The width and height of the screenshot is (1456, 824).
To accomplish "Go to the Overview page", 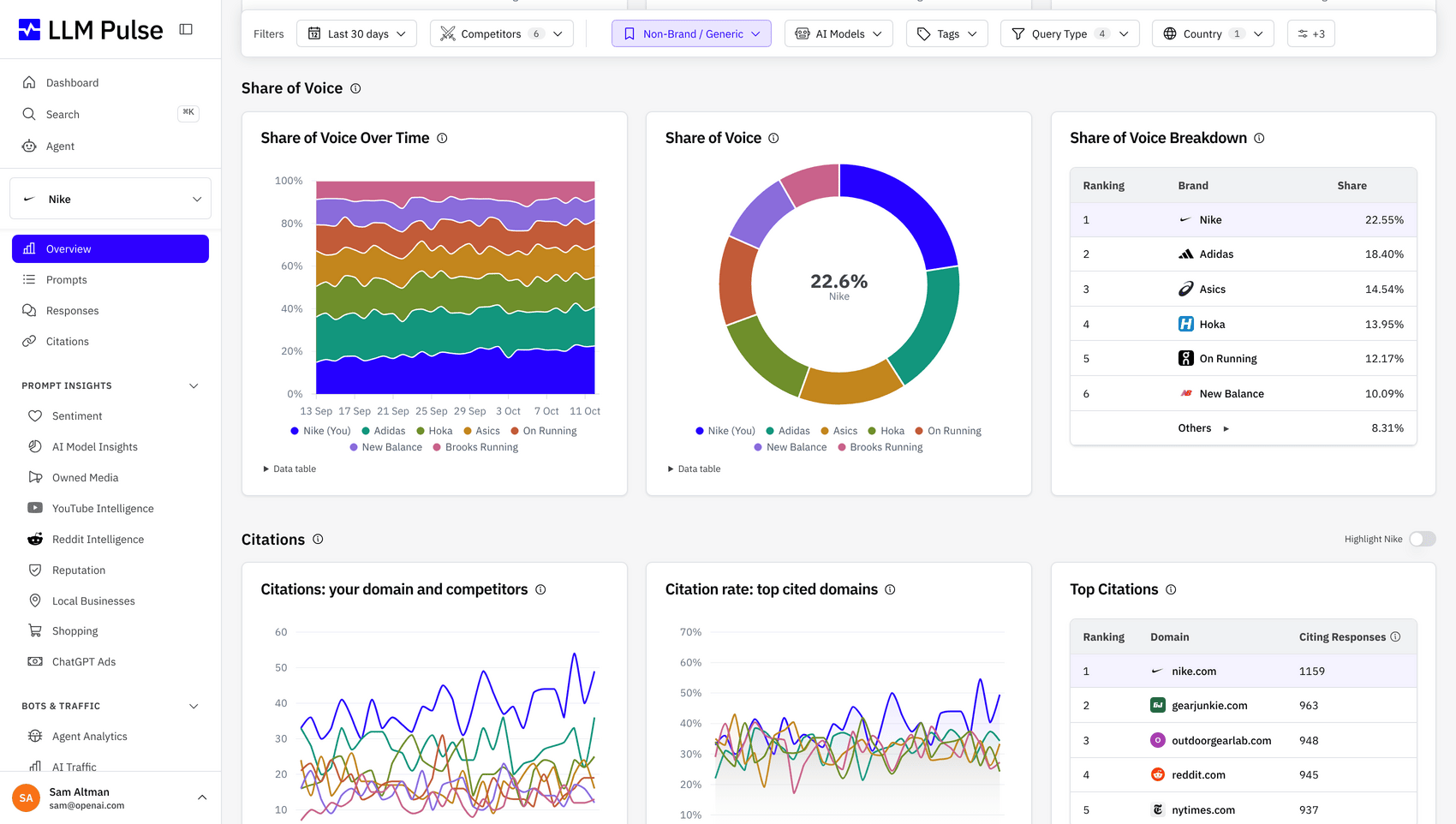I will (110, 248).
